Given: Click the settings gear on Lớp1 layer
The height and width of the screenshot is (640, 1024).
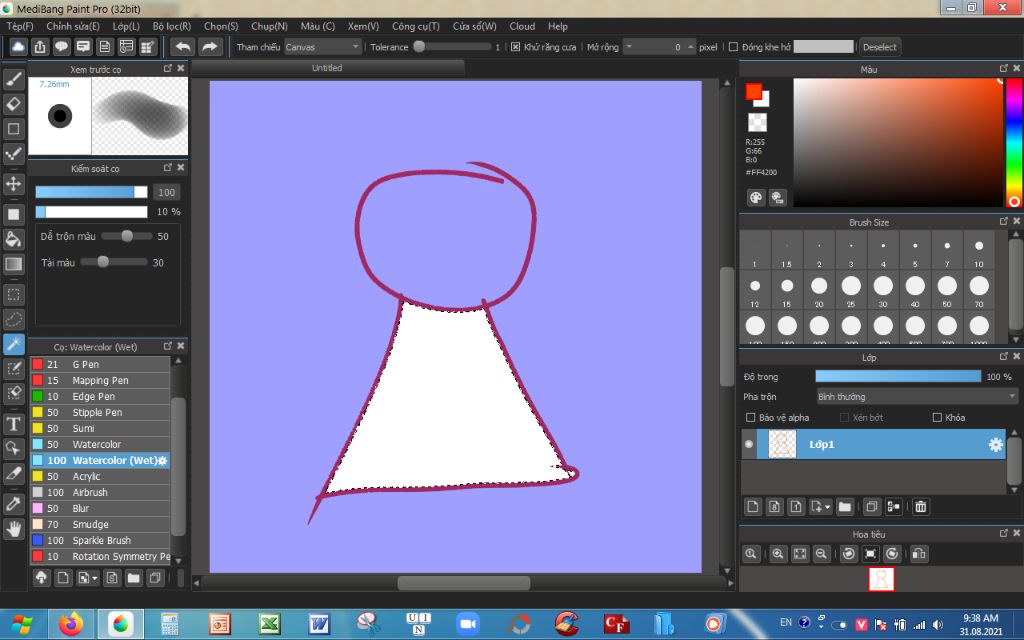Looking at the screenshot, I should click(995, 445).
